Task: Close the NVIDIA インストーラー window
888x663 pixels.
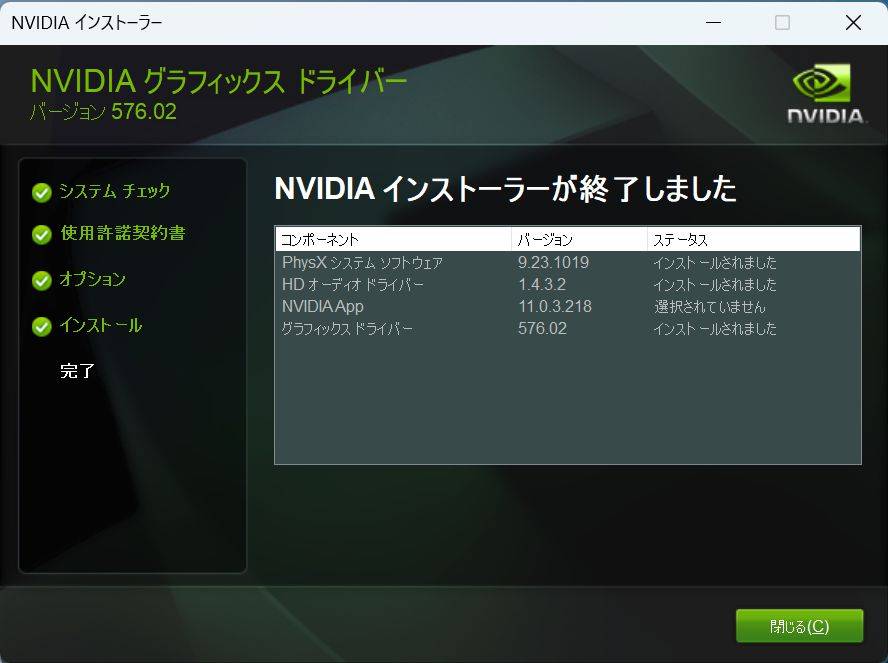Action: pos(853,23)
